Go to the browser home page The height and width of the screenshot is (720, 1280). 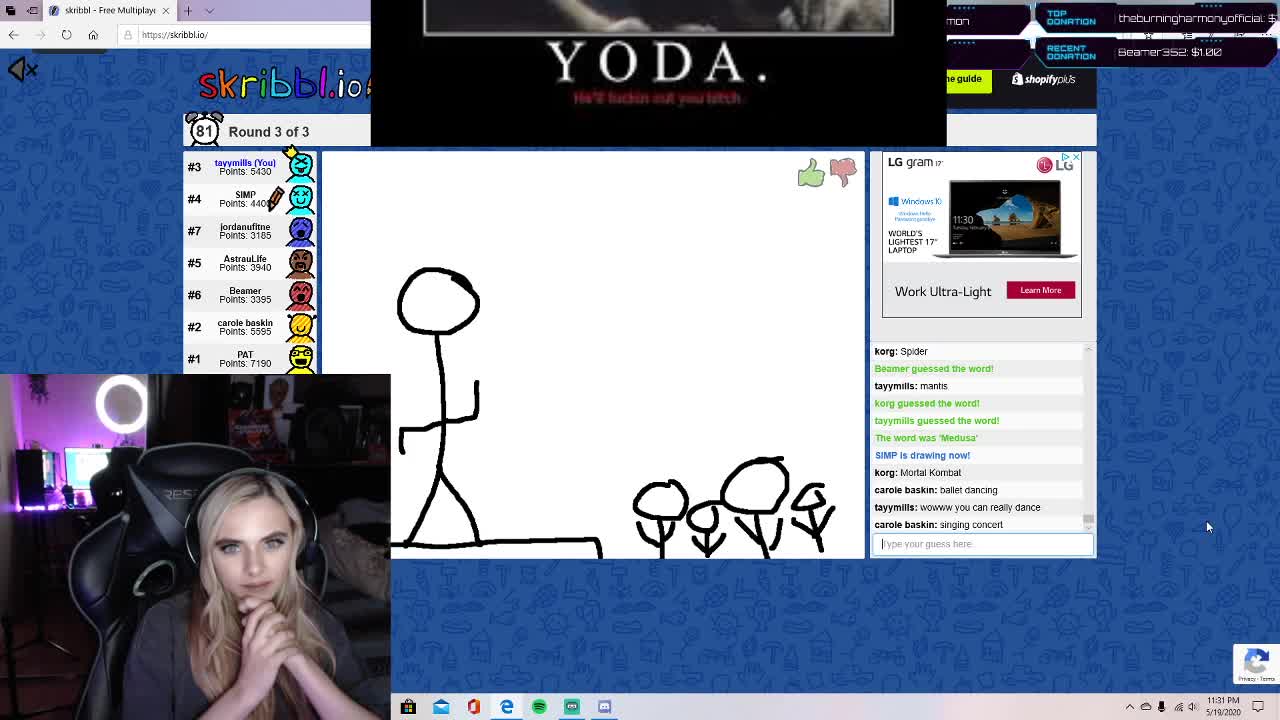point(93,35)
